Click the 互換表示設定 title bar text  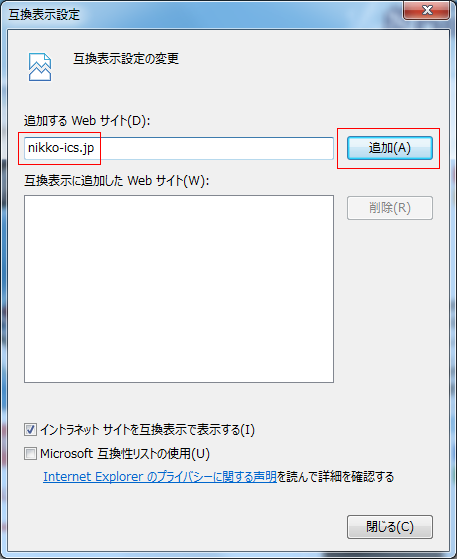[x=44, y=15]
